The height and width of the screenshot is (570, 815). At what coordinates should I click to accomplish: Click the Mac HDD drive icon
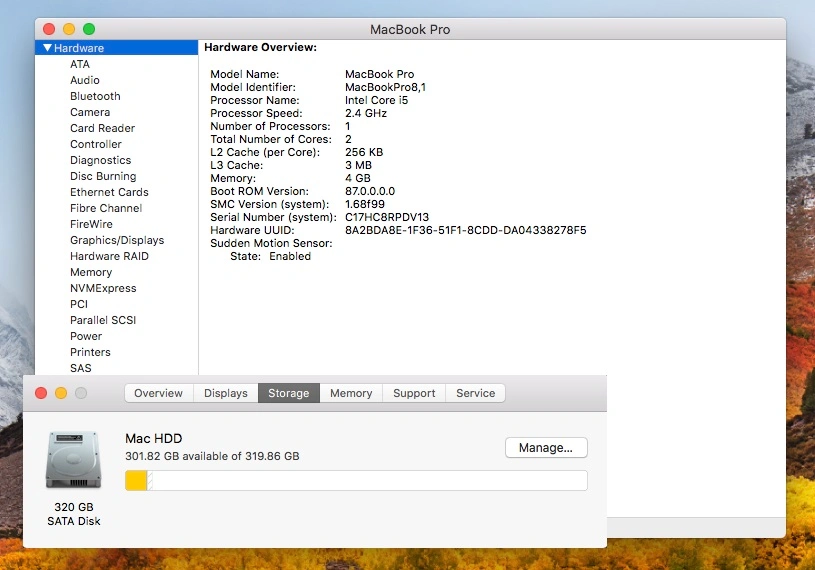pos(73,459)
